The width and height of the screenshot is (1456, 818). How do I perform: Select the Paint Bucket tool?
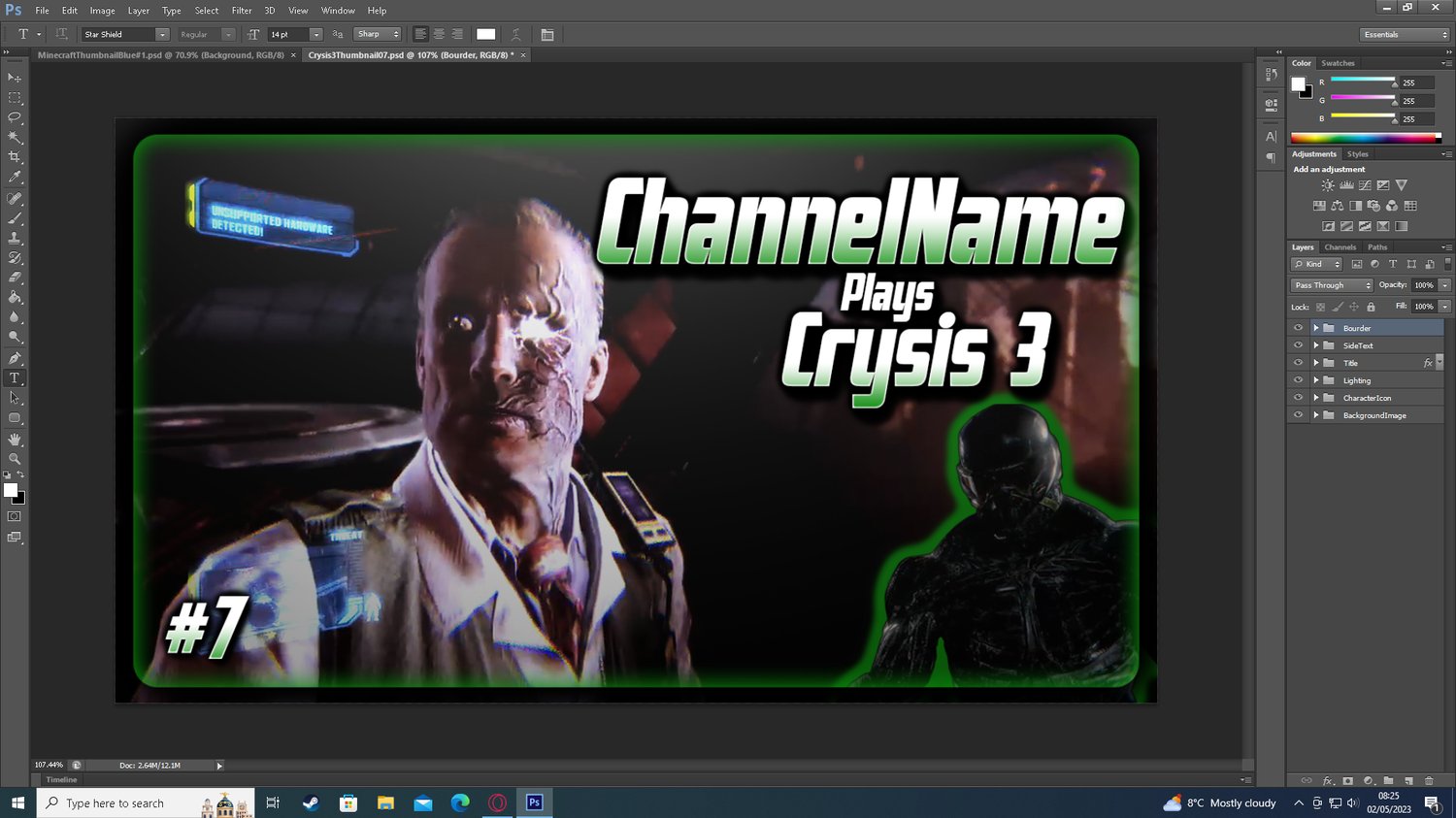coord(15,298)
